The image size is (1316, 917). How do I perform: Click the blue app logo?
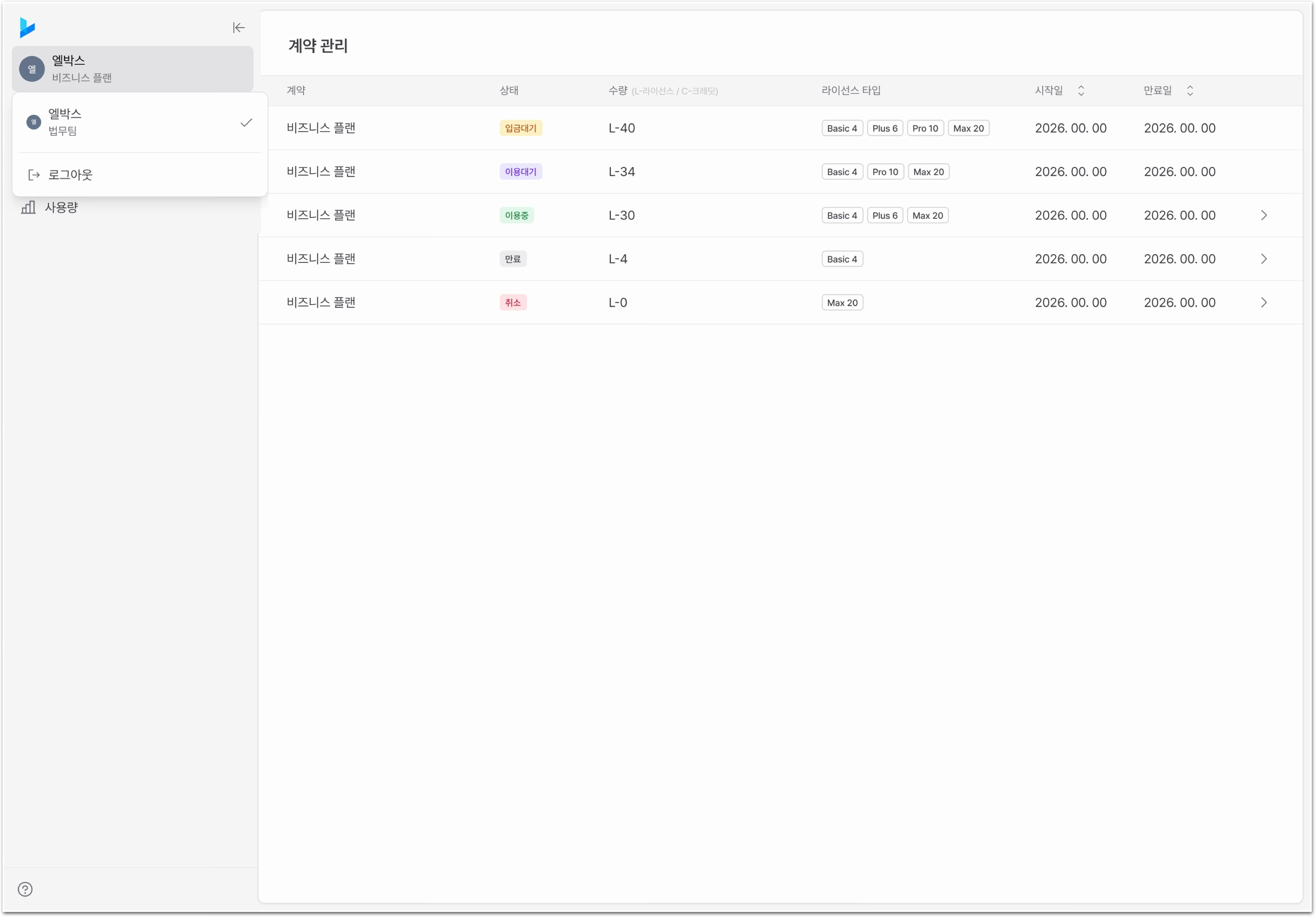pos(27,27)
